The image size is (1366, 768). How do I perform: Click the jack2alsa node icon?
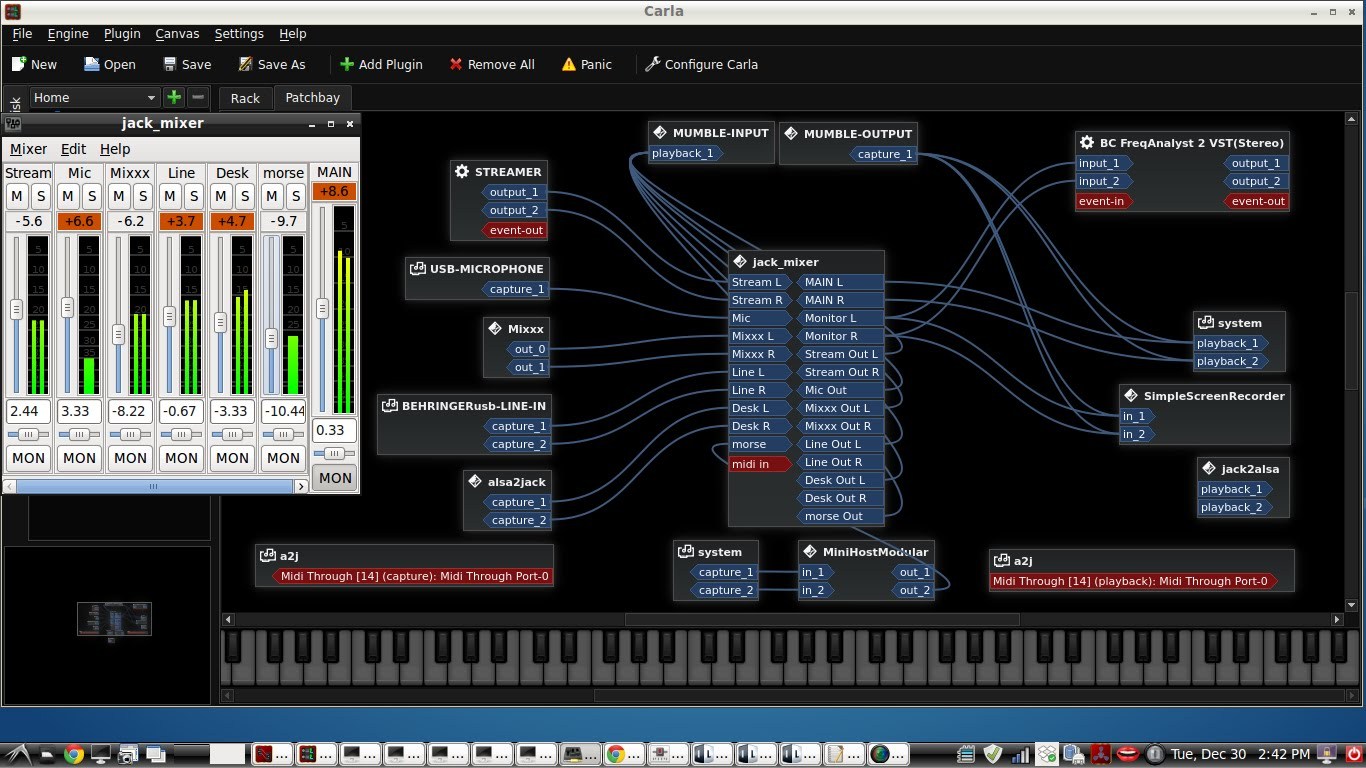tap(1209, 467)
